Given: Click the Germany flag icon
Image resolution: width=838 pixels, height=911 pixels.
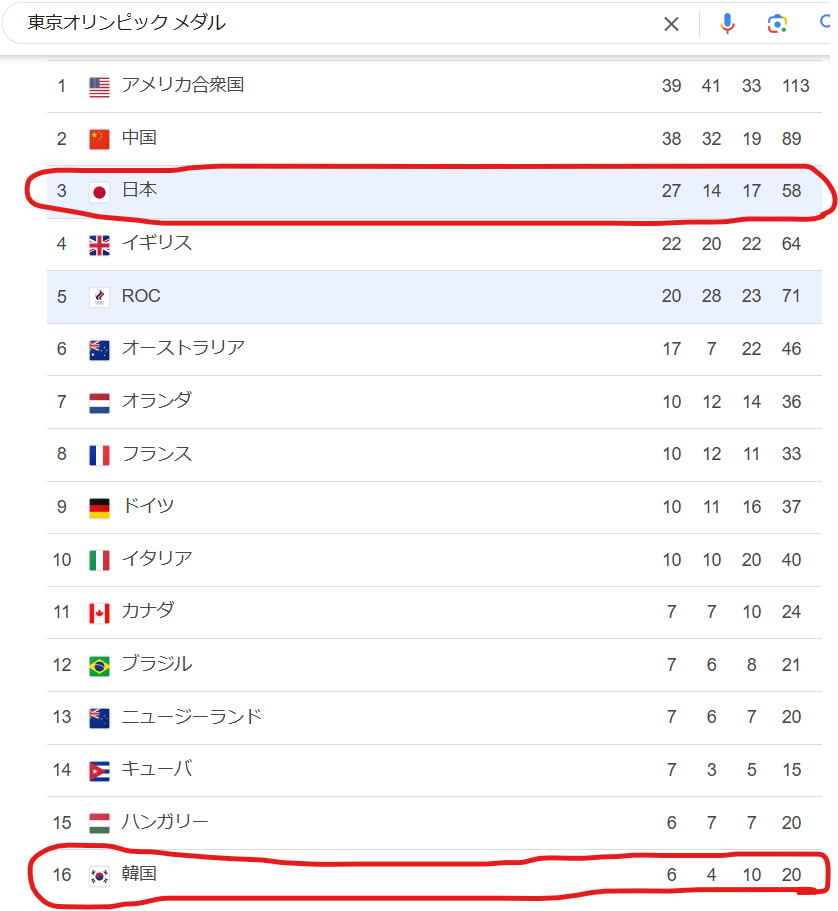Looking at the screenshot, I should coord(99,508).
